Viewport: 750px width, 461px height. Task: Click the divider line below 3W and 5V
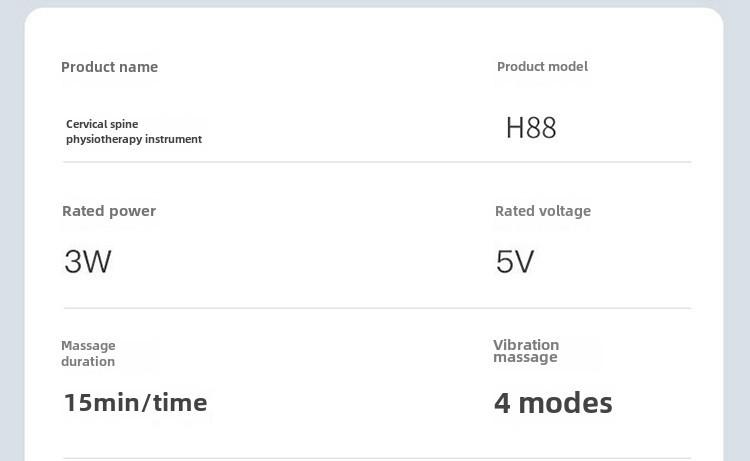coord(377,308)
